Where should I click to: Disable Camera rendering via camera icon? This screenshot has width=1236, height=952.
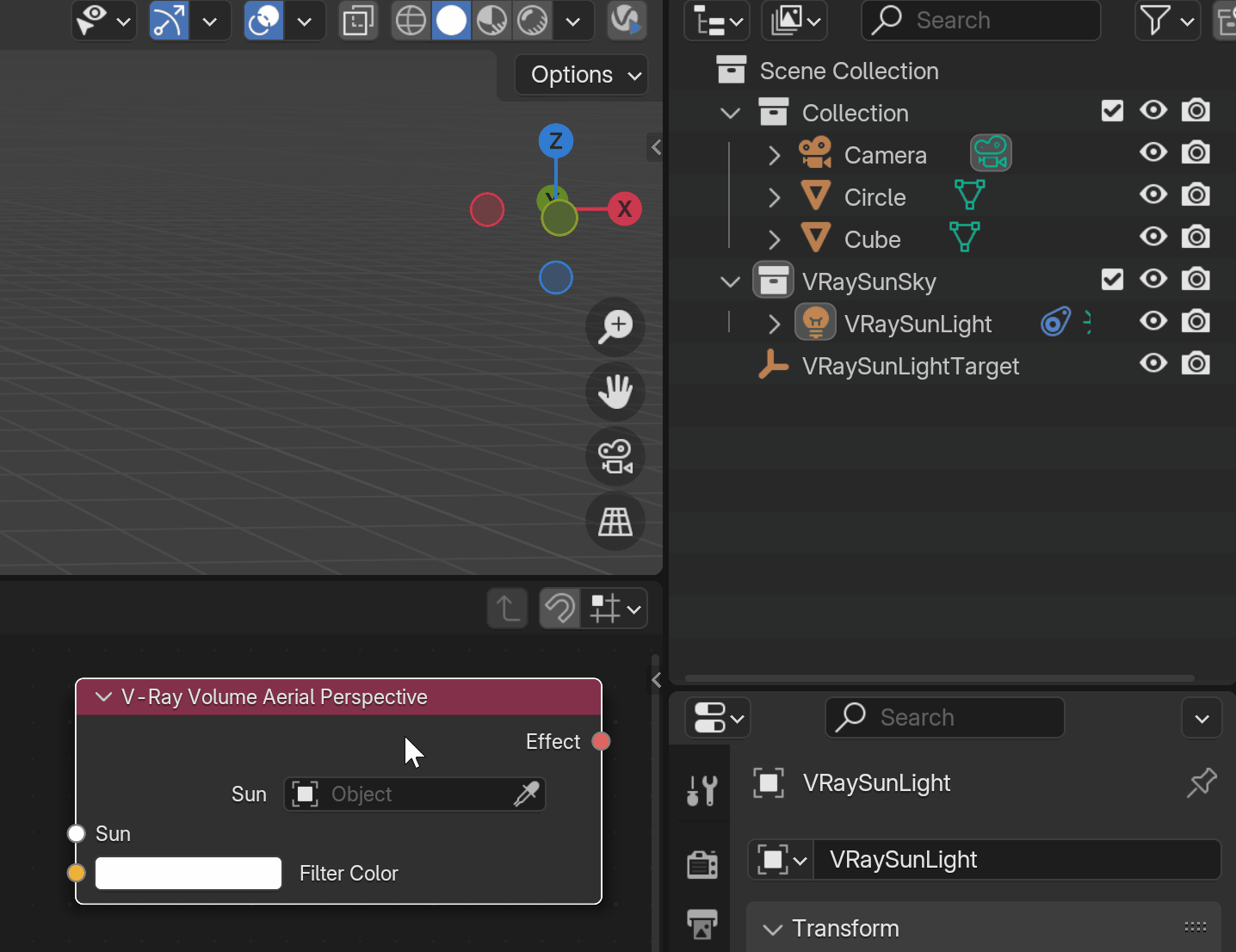pos(1196,153)
